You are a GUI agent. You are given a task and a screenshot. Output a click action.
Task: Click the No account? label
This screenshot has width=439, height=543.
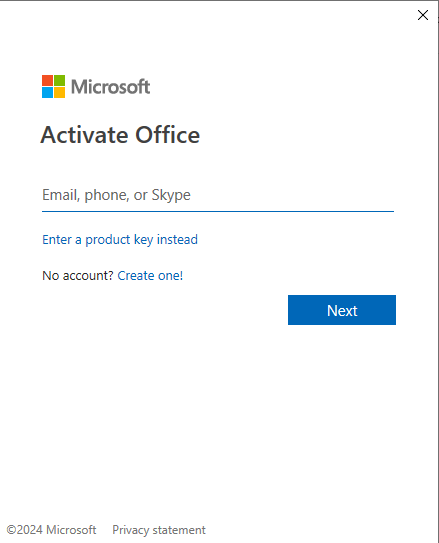pyautogui.click(x=78, y=276)
